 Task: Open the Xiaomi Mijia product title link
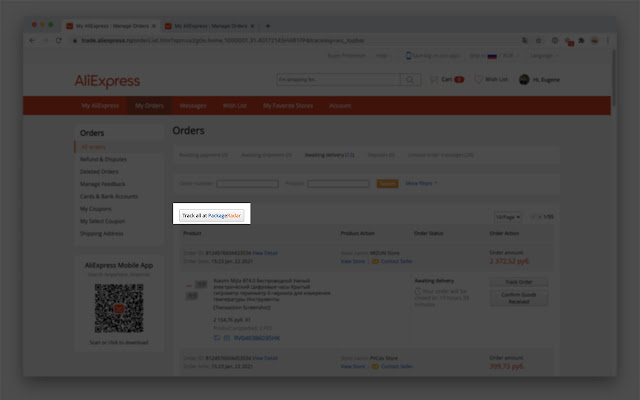[x=272, y=290]
